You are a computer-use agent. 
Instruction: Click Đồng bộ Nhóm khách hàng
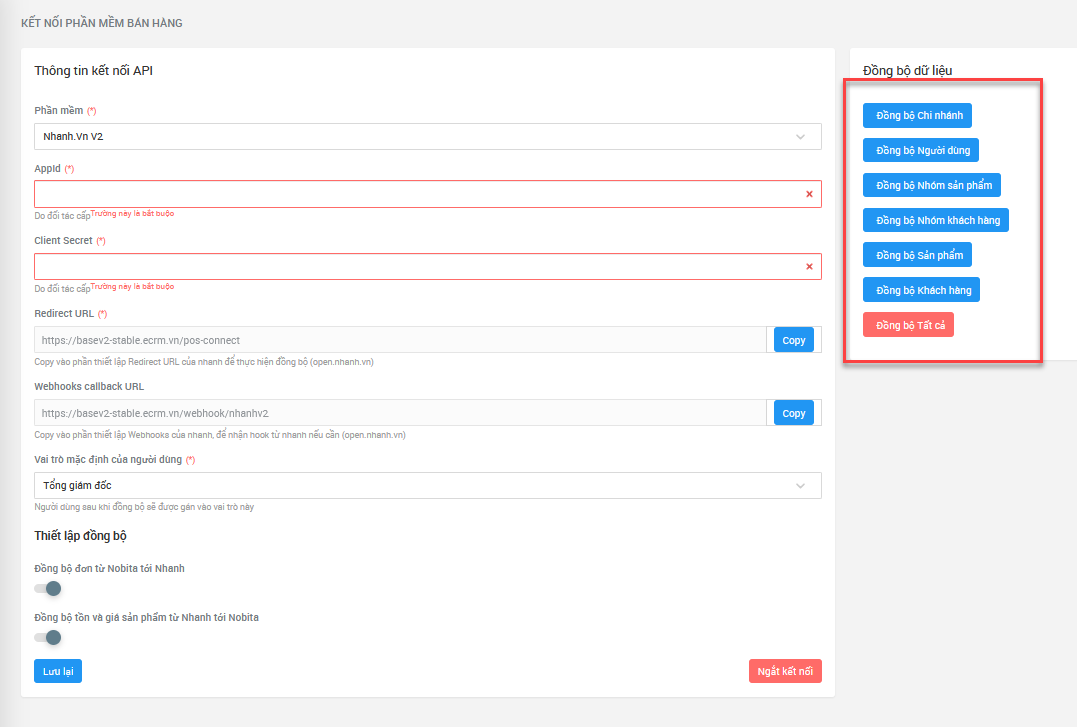pyautogui.click(x=935, y=220)
